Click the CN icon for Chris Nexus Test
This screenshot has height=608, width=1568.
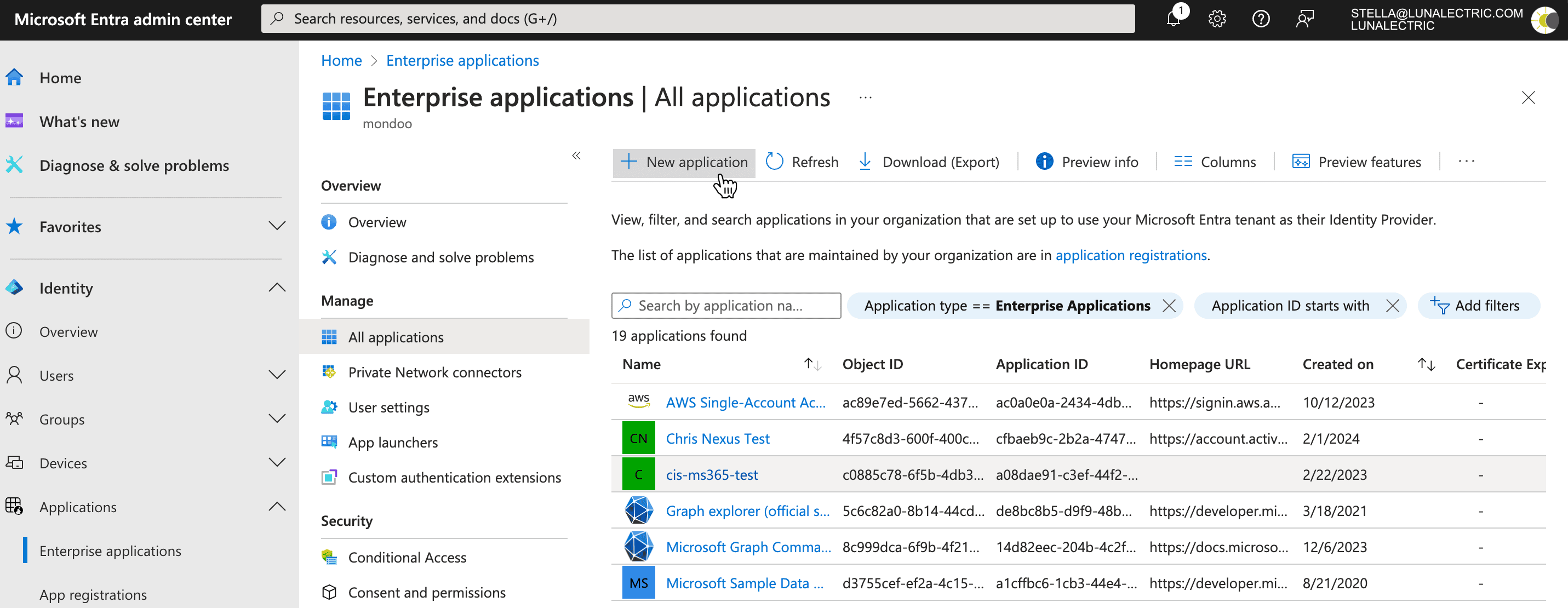pyautogui.click(x=638, y=438)
